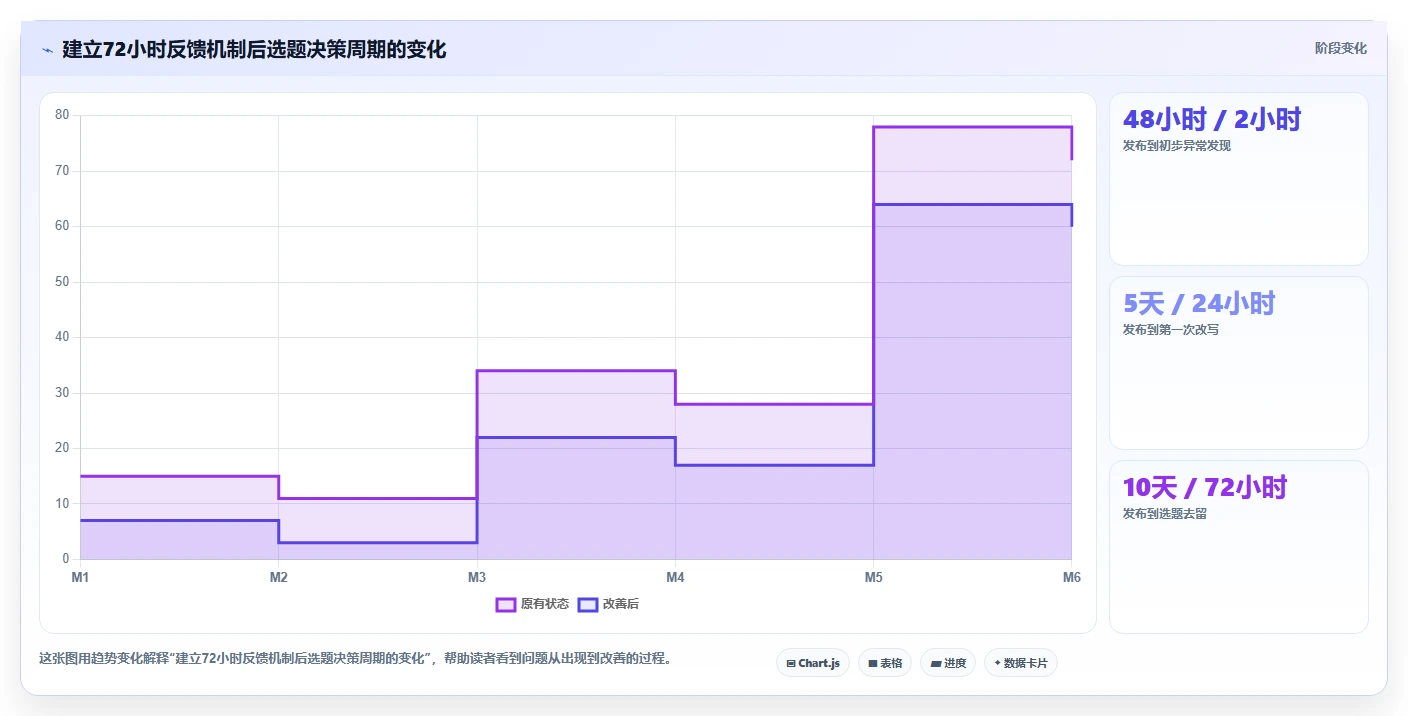Click the M2 axis label
This screenshot has height=716, width=1408.
pyautogui.click(x=278, y=578)
